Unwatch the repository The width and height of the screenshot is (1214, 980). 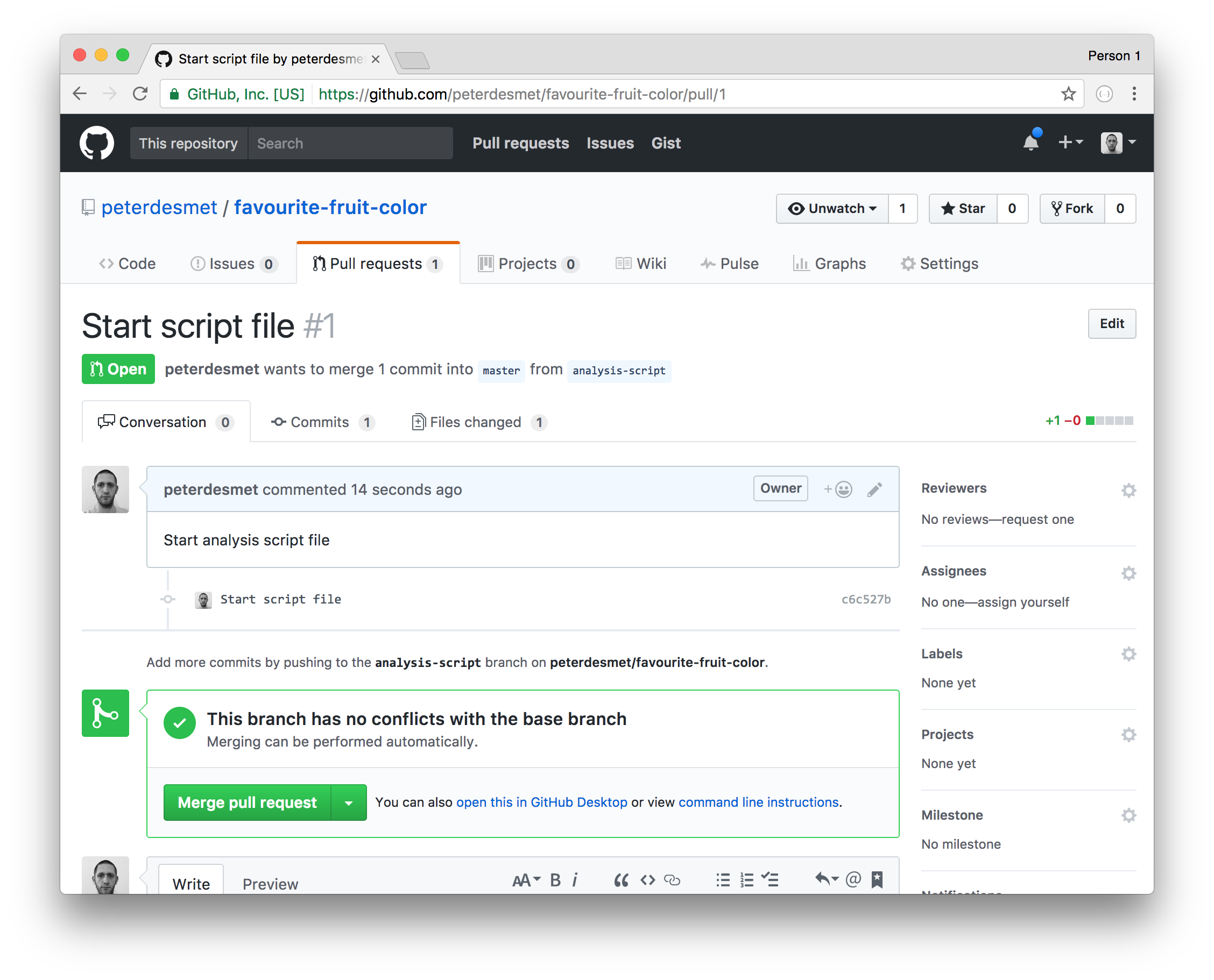832,208
